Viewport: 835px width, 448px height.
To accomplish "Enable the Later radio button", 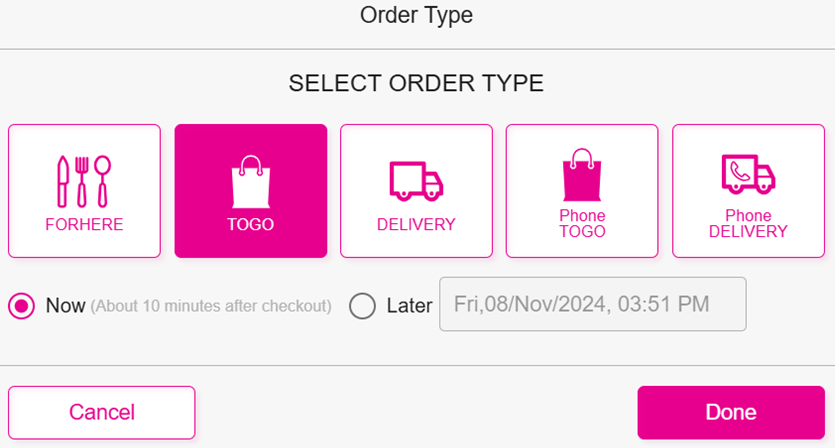I will 362,305.
